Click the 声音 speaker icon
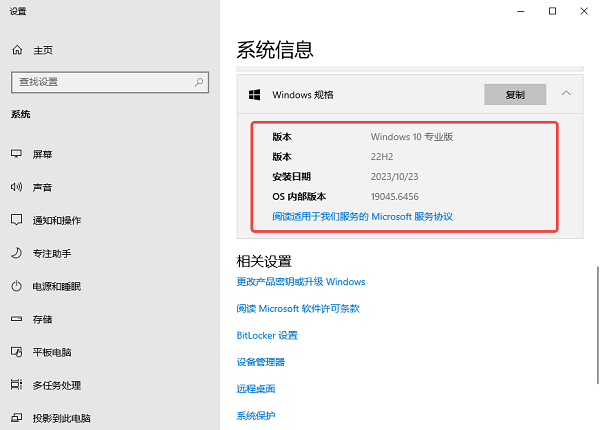Image resolution: width=600 pixels, height=430 pixels. [x=16, y=187]
